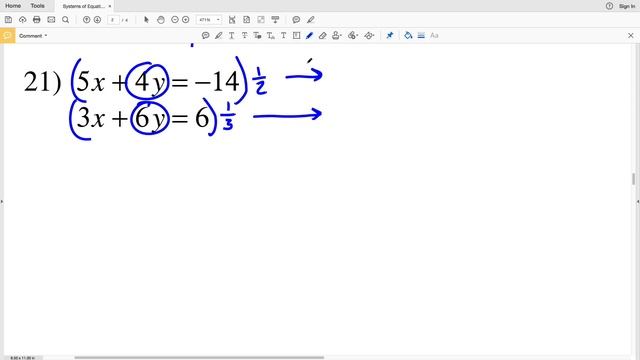Open the zoom percentage dropdown
Image resolution: width=640 pixels, height=360 pixels.
point(218,20)
